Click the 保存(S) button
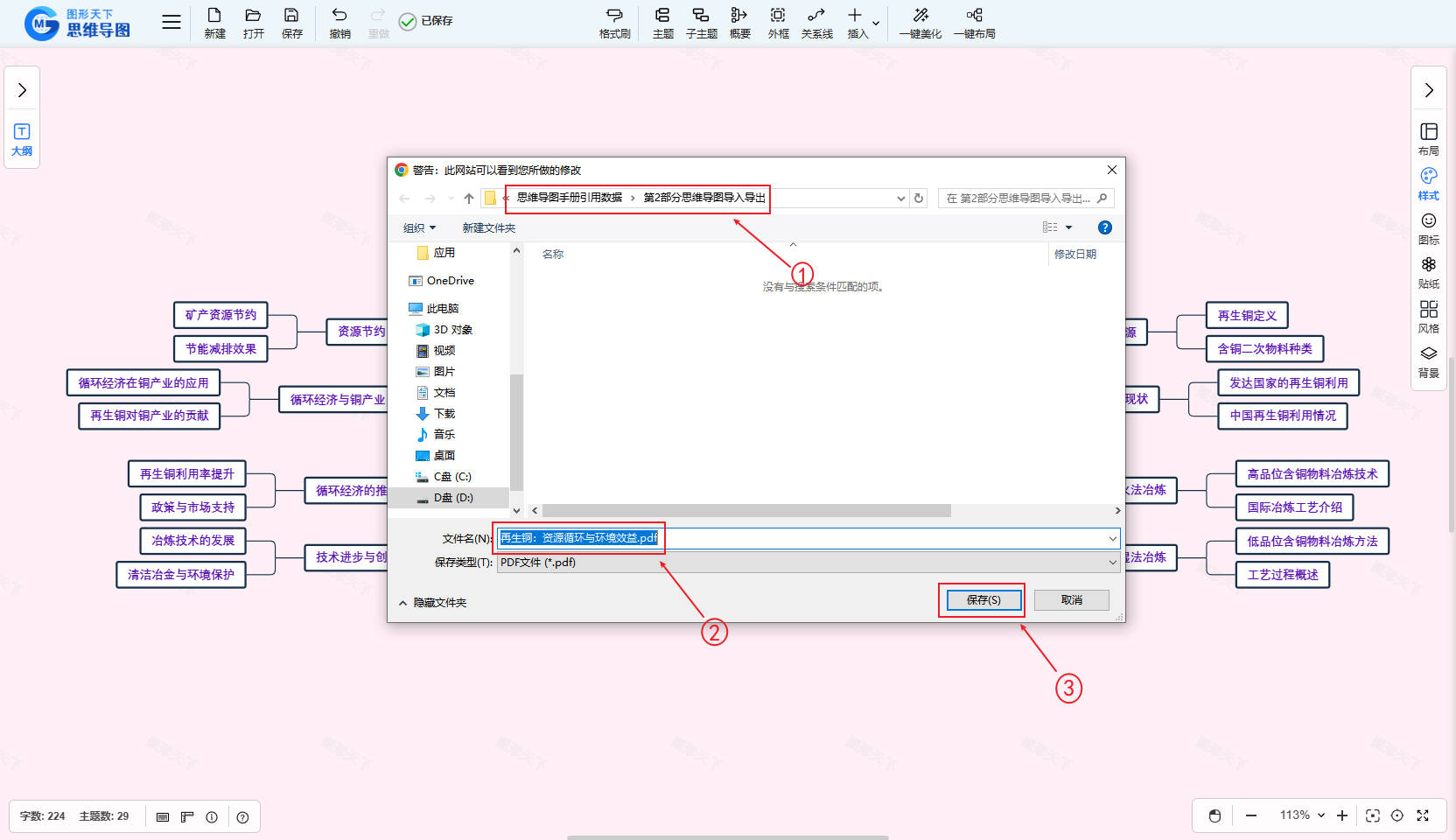Viewport: 1456px width, 840px height. point(983,600)
